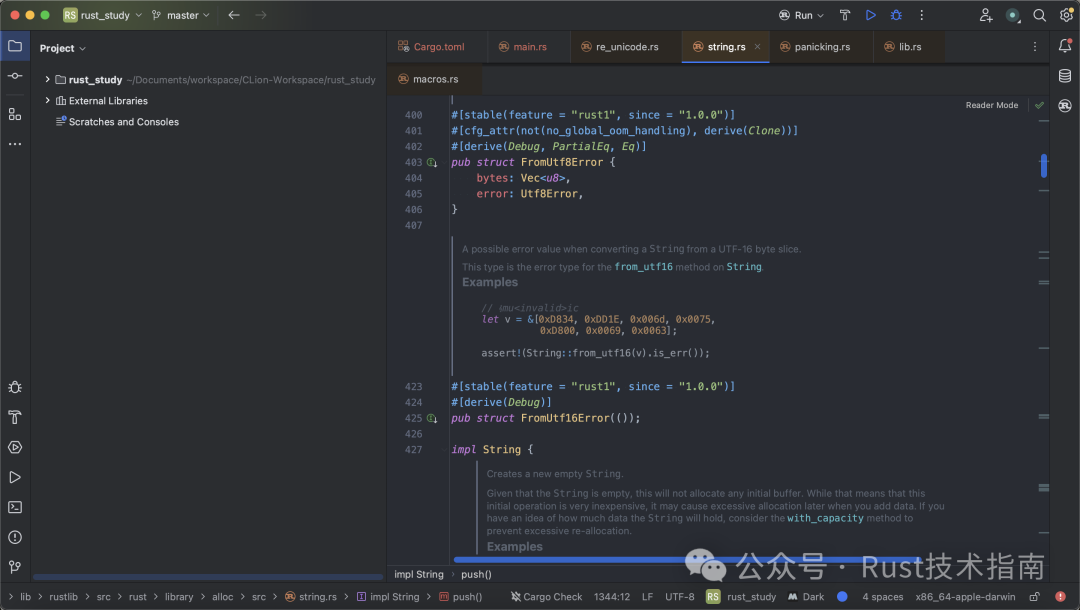Show more tool windows ellipsis icon

14,144
